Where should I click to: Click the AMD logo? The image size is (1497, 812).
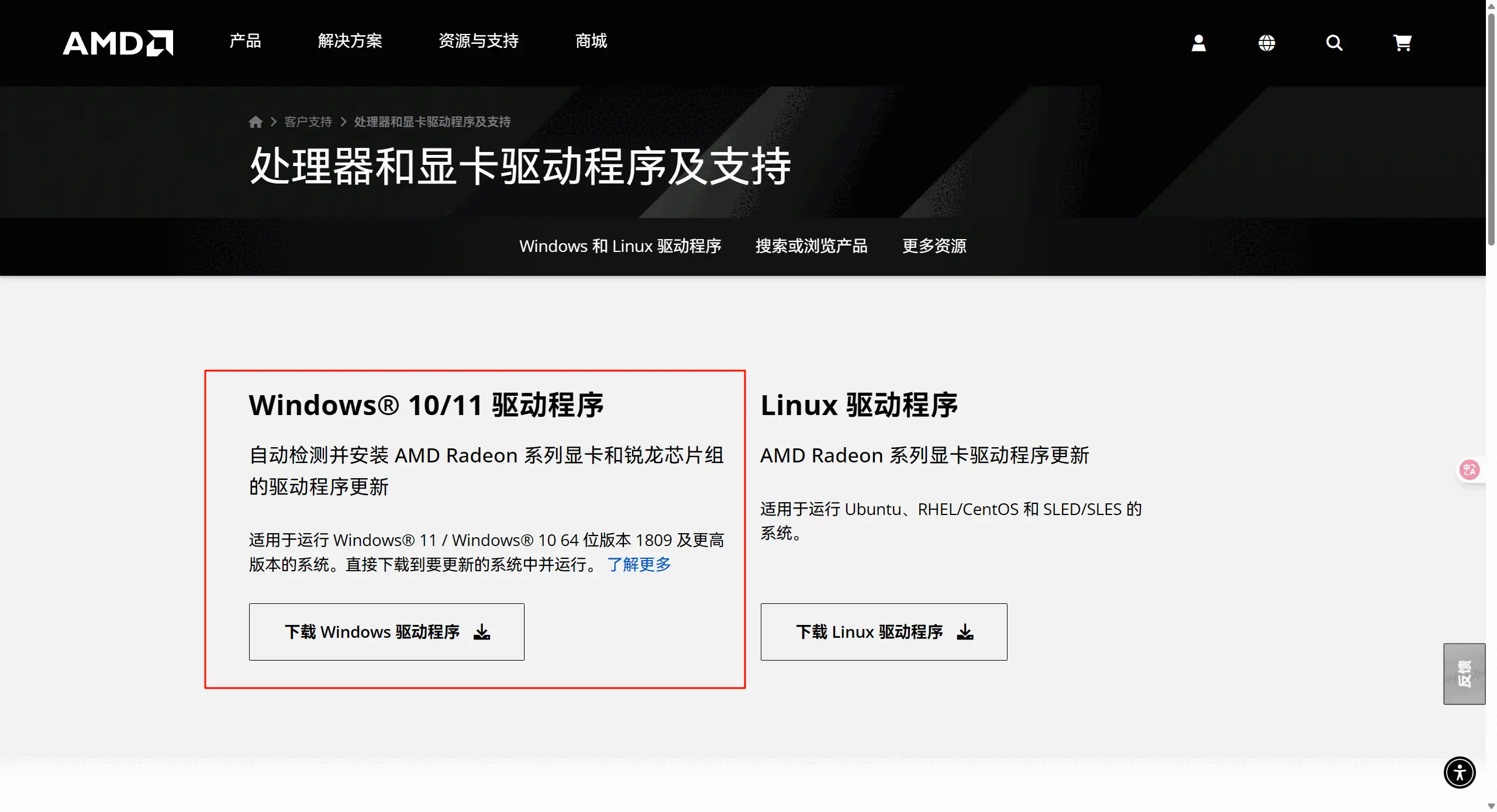(118, 43)
